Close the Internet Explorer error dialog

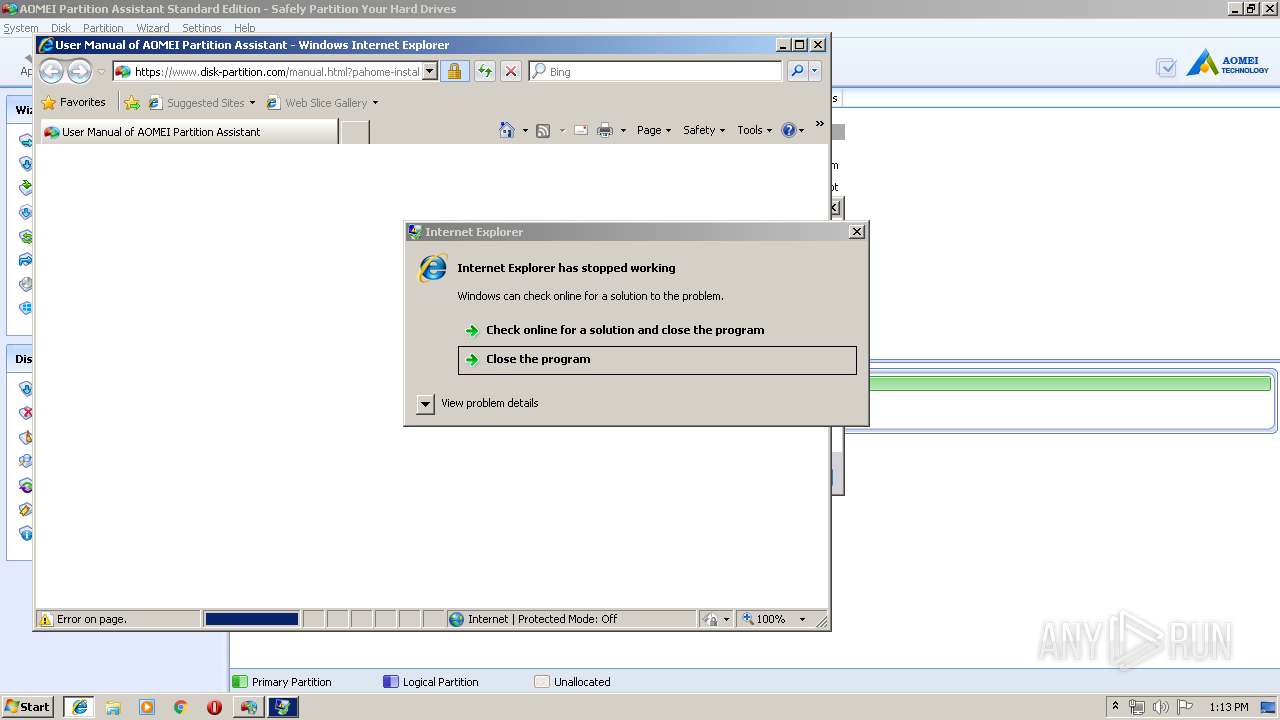[856, 231]
